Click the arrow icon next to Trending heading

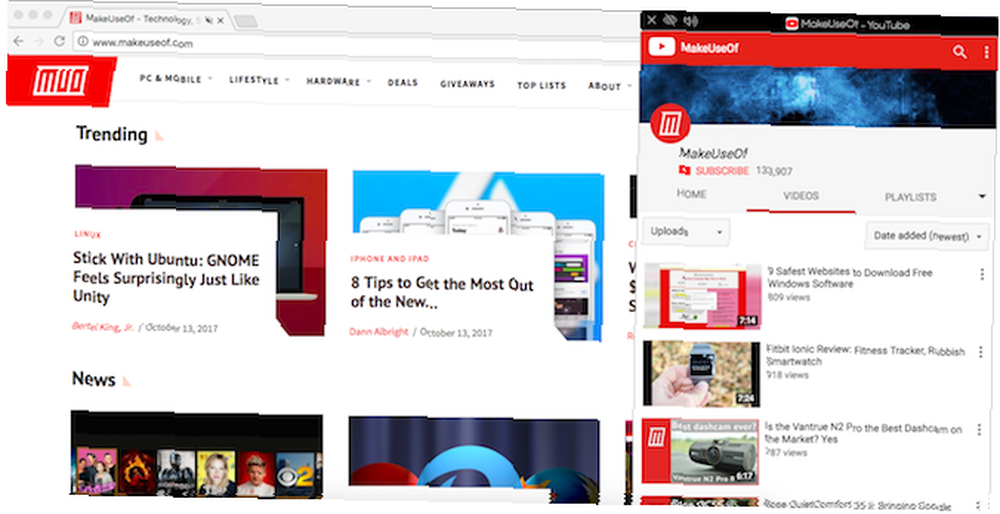(x=159, y=135)
